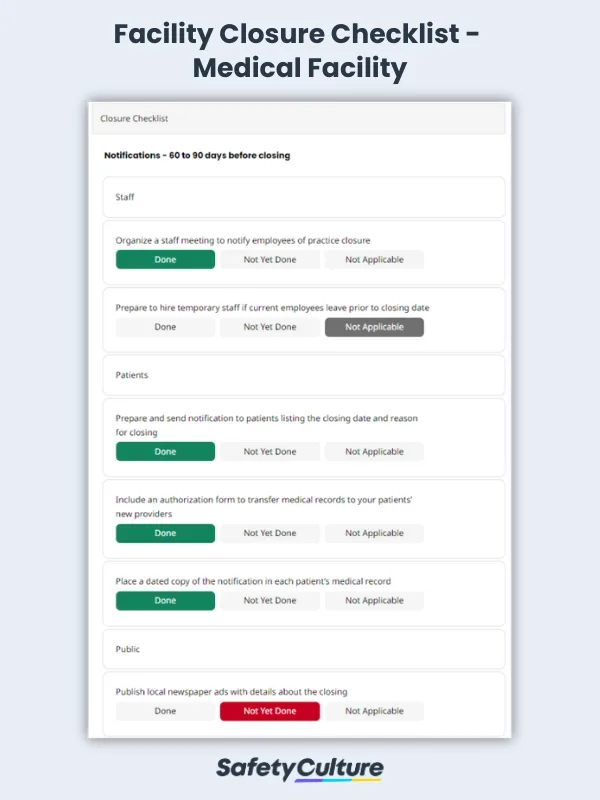Mark authorization form task as Done
Image resolution: width=600 pixels, height=800 pixels.
[165, 533]
